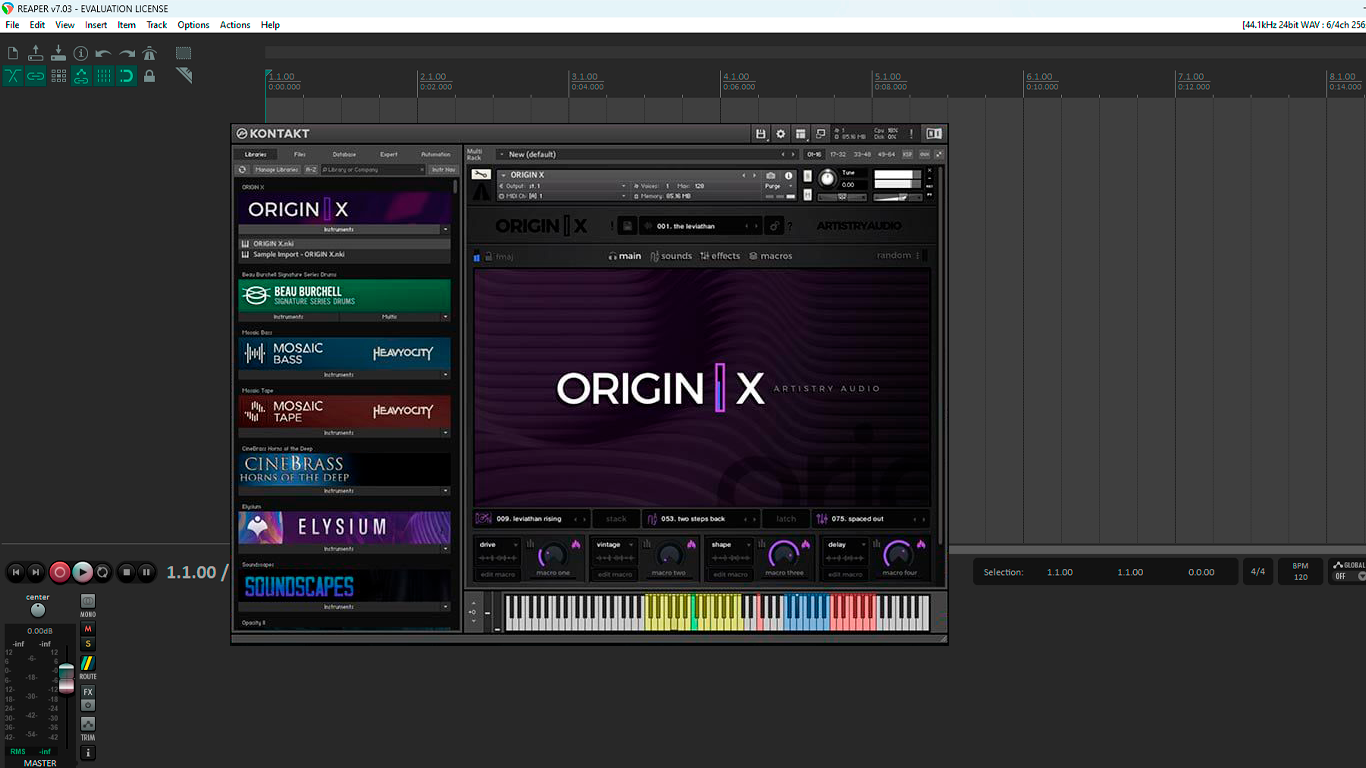Image resolution: width=1366 pixels, height=768 pixels.
Task: Click the Instr Nav button
Action: click(x=443, y=170)
